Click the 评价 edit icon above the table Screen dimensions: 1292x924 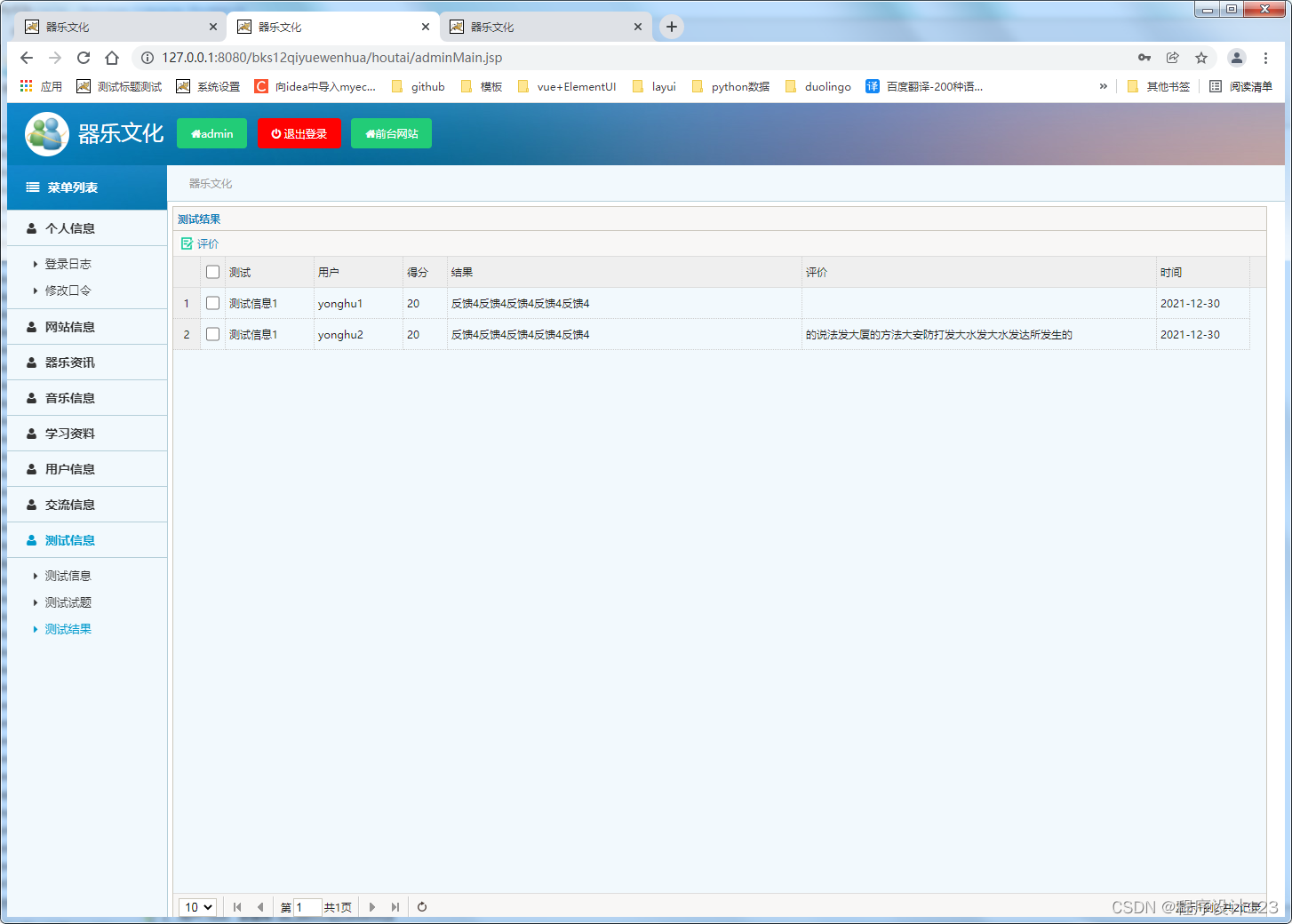[x=187, y=243]
